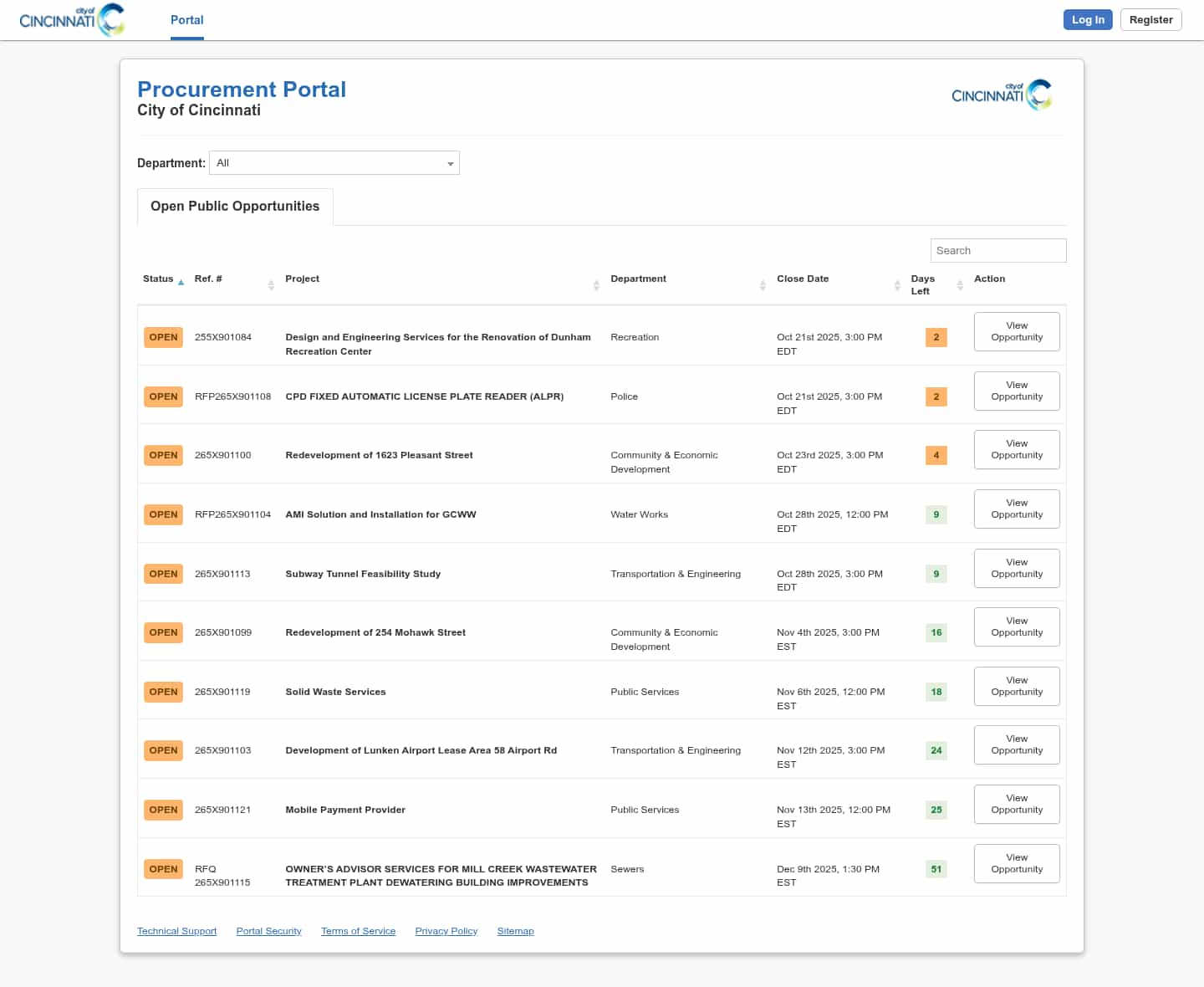This screenshot has width=1204, height=987.
Task: Click the Cincinnati logo inside portal card
Action: [x=1001, y=95]
